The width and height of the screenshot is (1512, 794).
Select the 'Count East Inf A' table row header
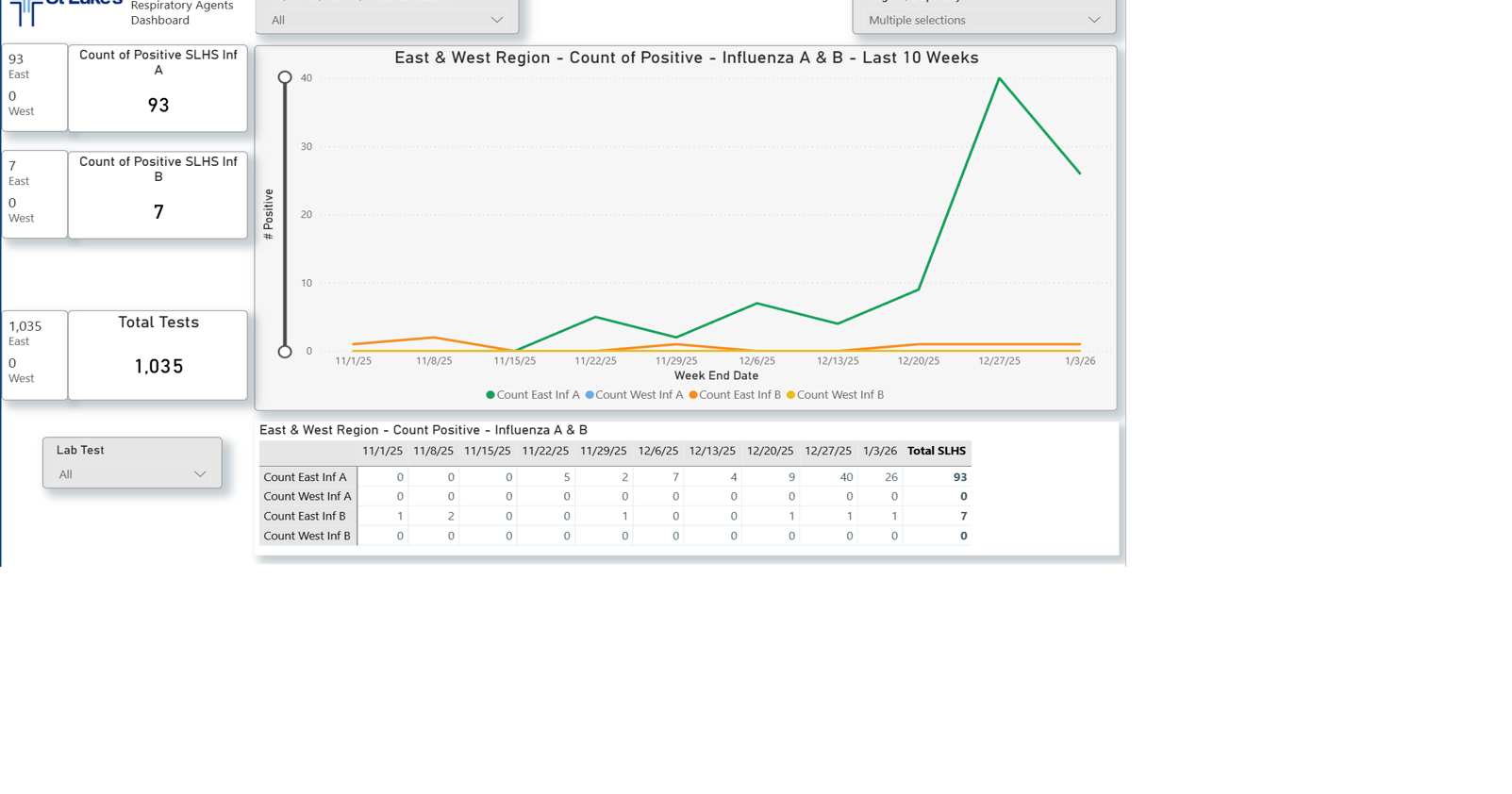306,477
